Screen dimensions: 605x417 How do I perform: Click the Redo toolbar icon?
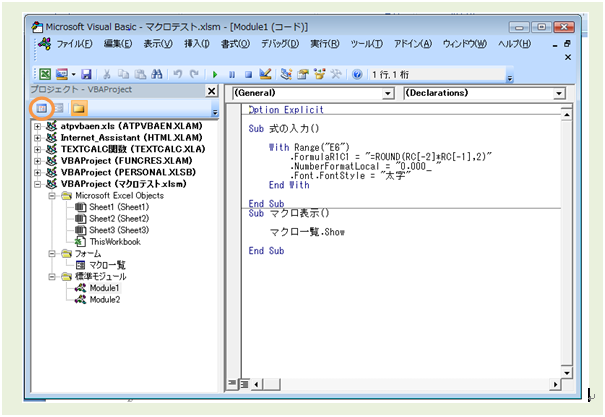[x=194, y=74]
